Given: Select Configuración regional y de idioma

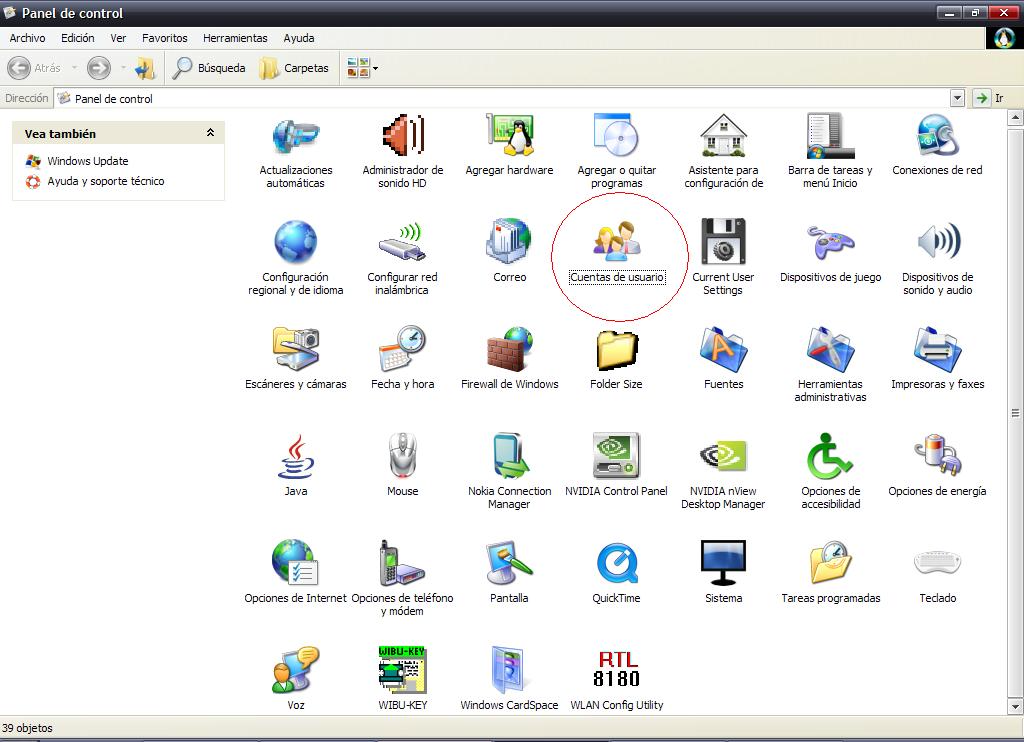Looking at the screenshot, I should (295, 242).
